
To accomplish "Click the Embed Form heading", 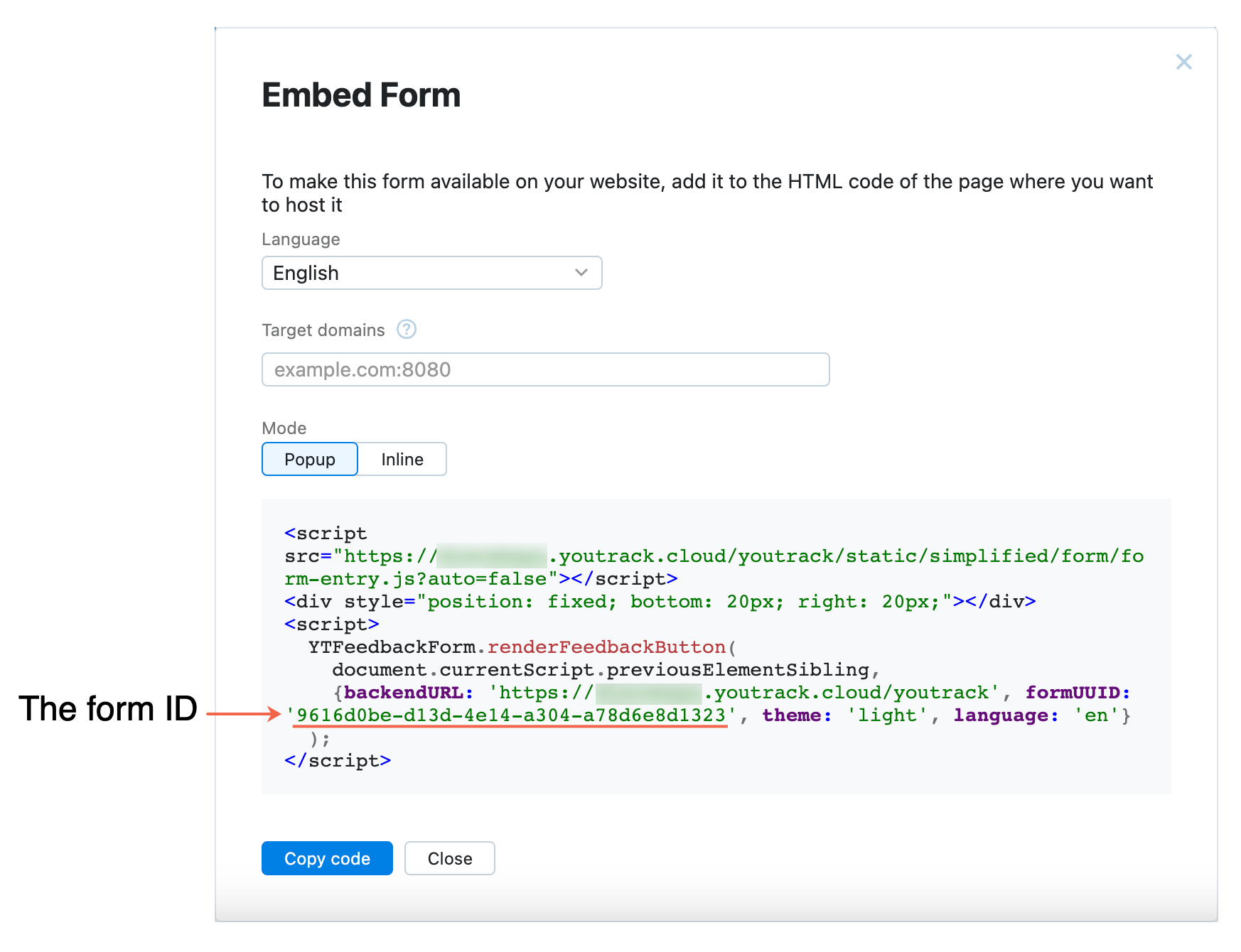I will pyautogui.click(x=361, y=95).
